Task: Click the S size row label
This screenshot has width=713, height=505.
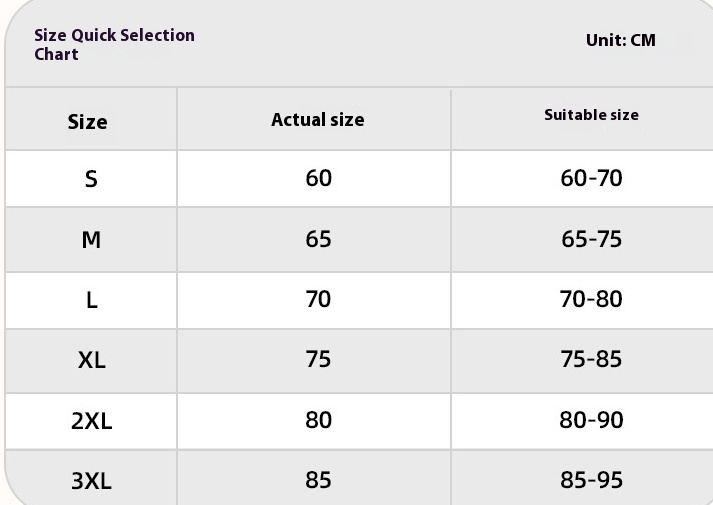Action: (x=91, y=181)
